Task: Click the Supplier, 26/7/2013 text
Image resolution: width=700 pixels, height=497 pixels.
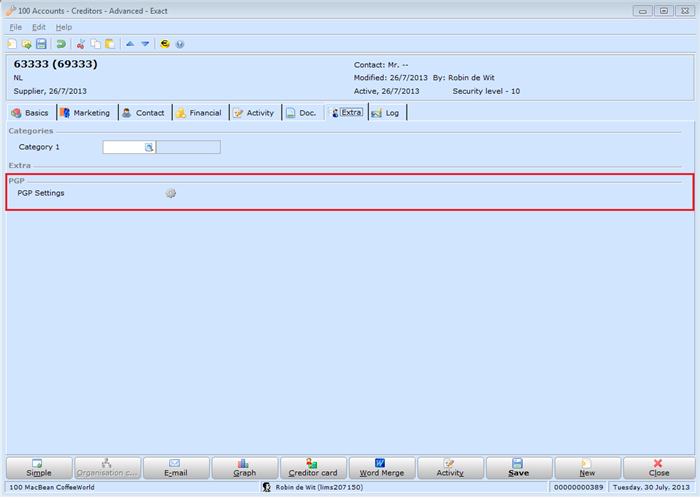Action: (x=50, y=91)
